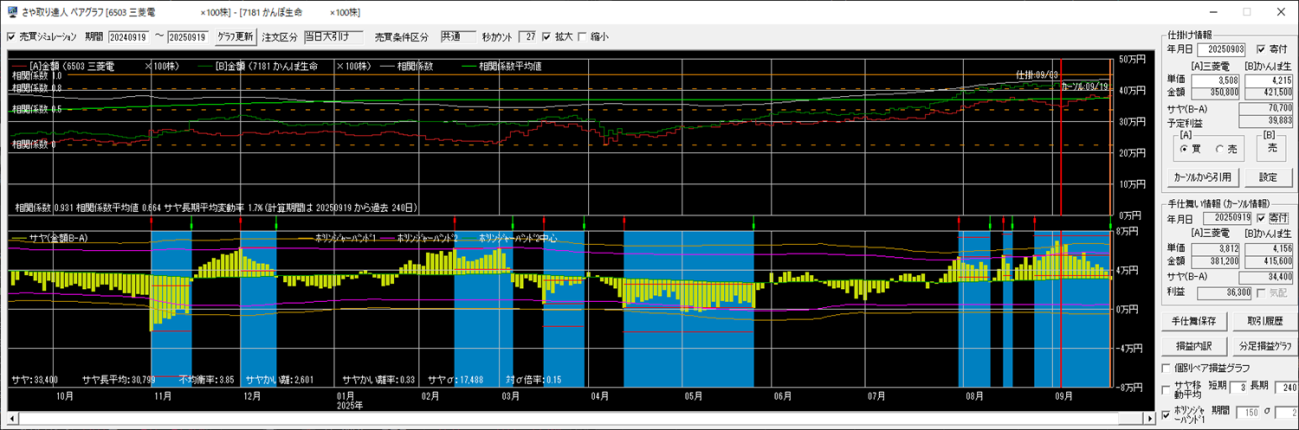Viewport: 1299px width, 430px height.
Task: Toggle the サヤ移動平均 checkbox
Action: pyautogui.click(x=1167, y=388)
